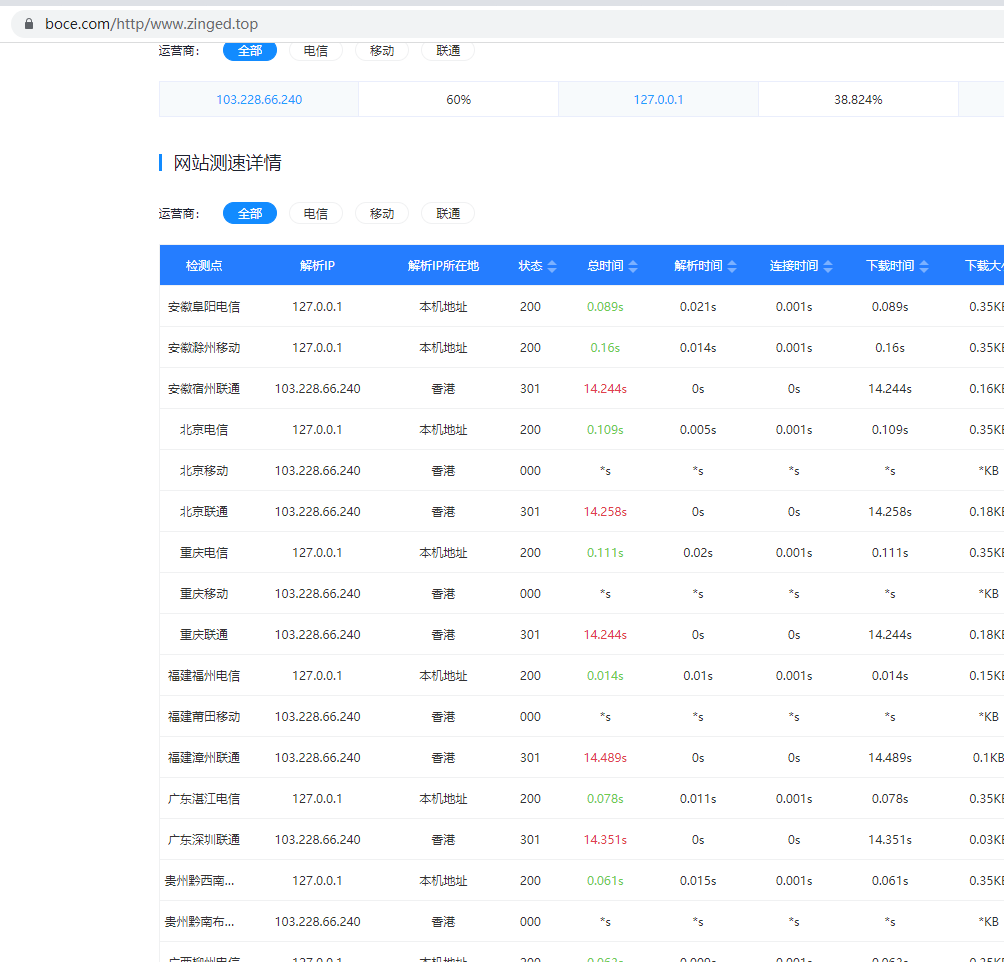Click the 下载时间 sort arrows

pyautogui.click(x=924, y=266)
